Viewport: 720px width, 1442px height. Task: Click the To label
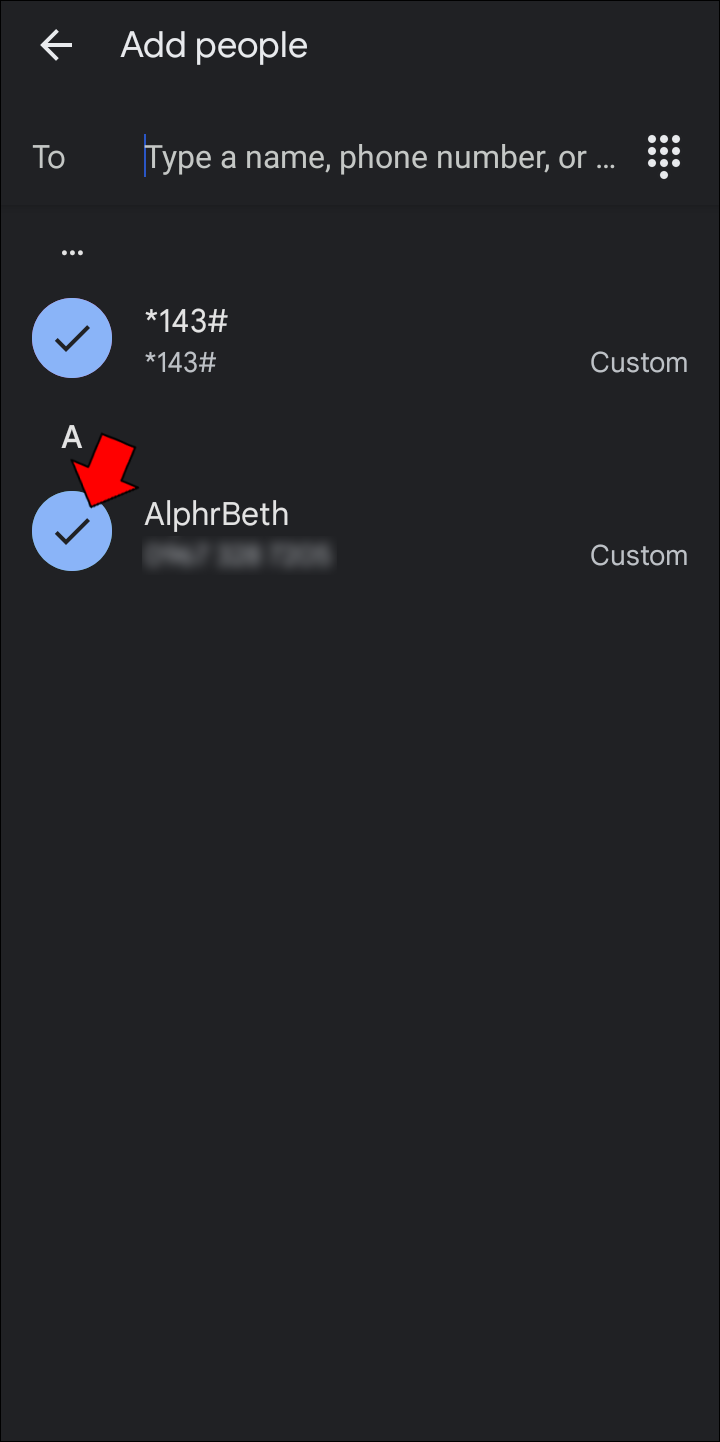click(49, 157)
